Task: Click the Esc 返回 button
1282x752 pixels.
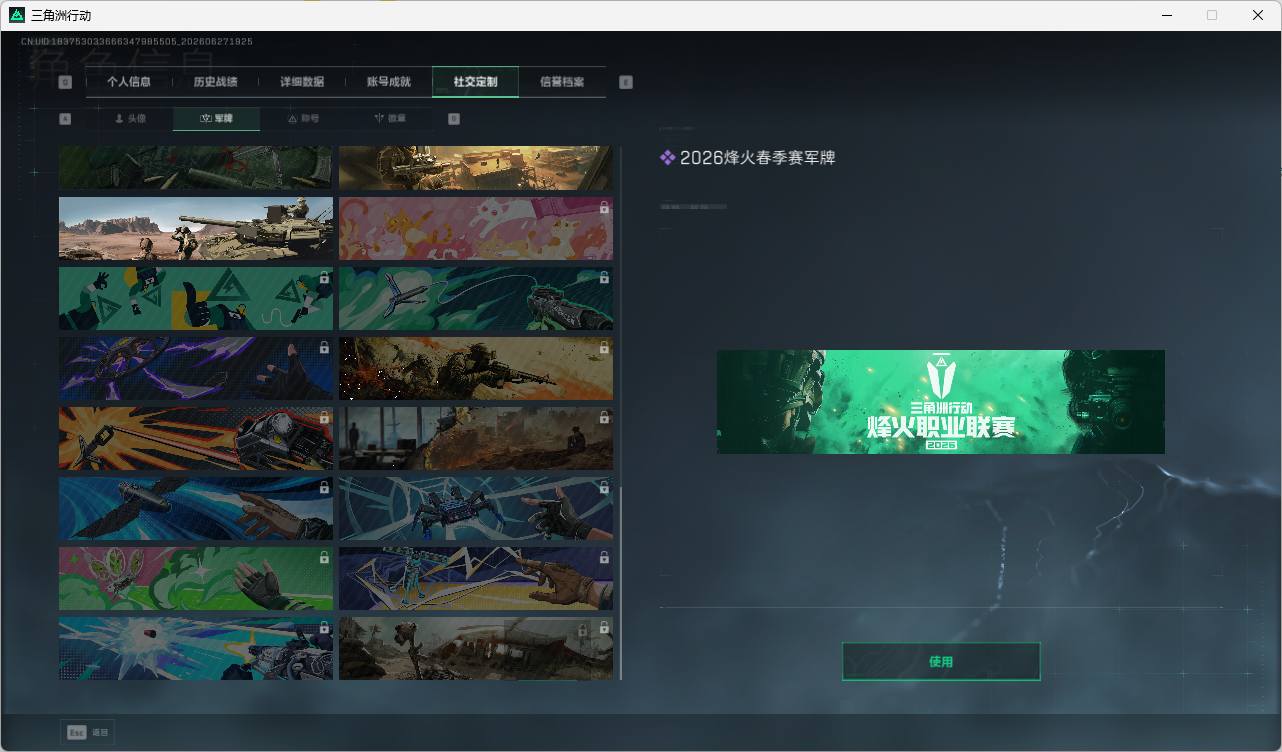Action: point(87,732)
